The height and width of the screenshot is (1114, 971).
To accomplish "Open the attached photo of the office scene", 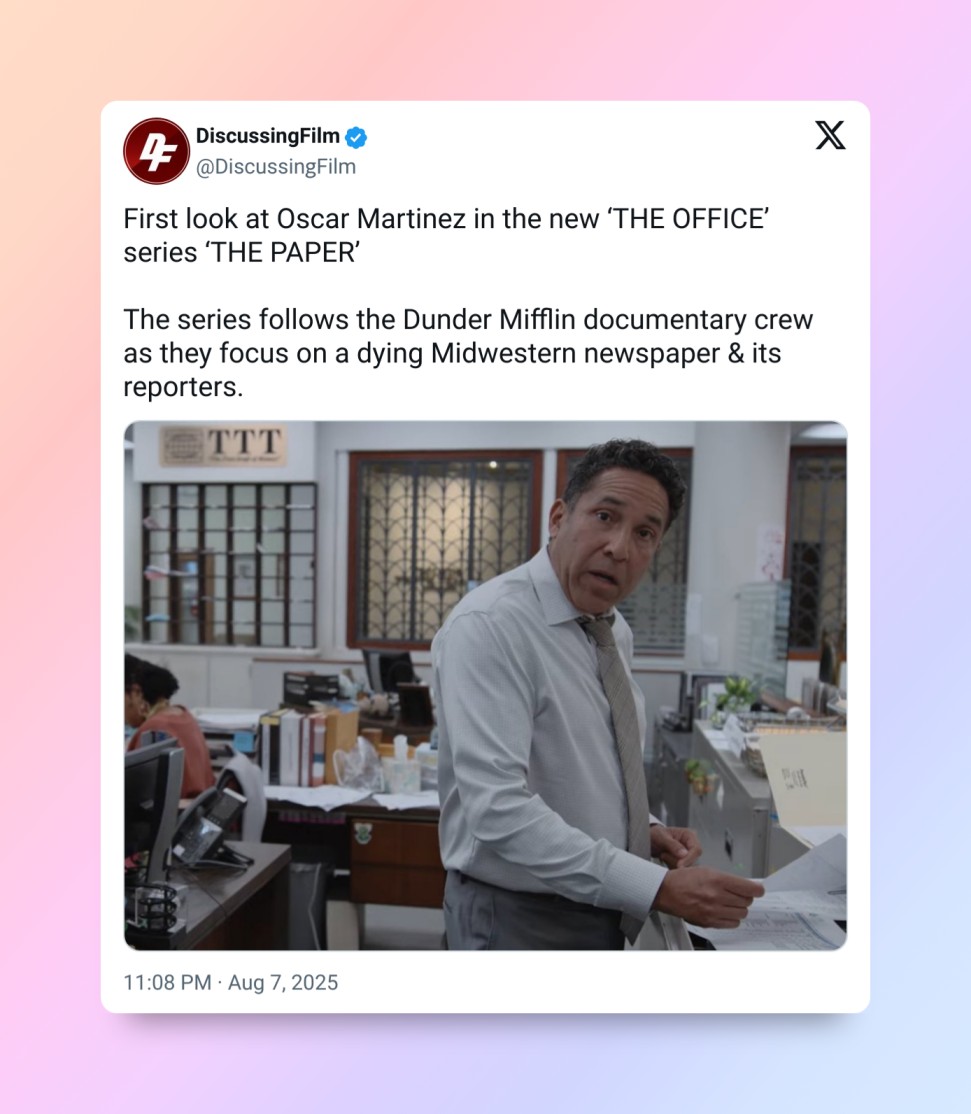I will tap(485, 686).
